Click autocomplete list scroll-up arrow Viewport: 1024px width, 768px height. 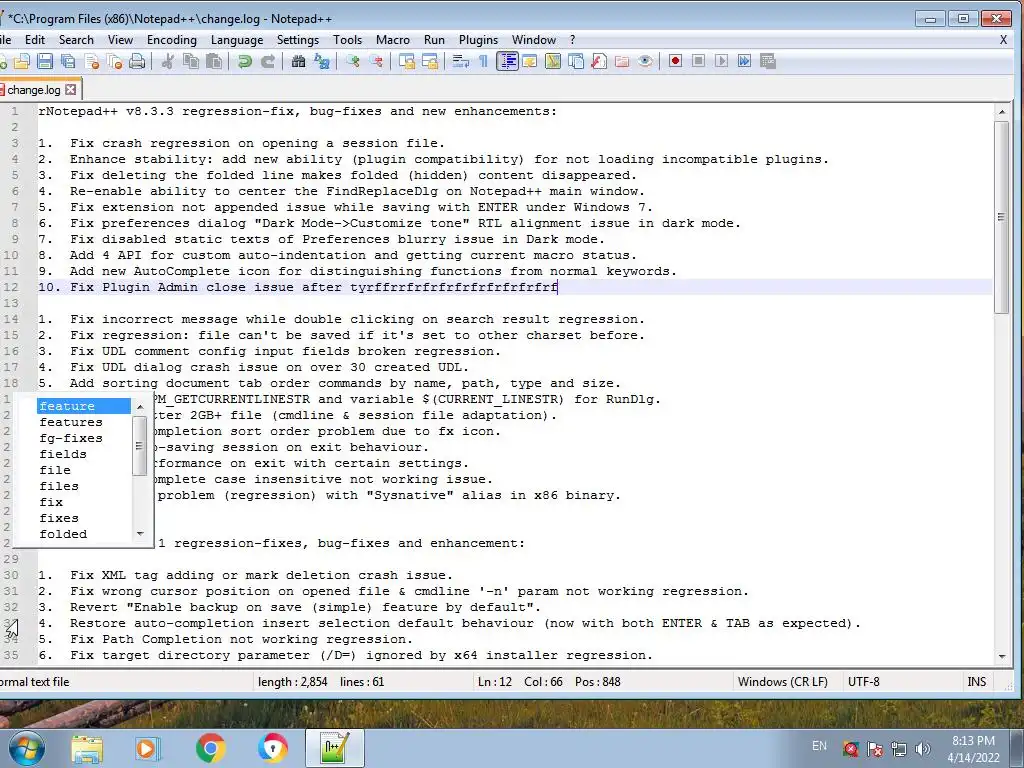[x=140, y=407]
